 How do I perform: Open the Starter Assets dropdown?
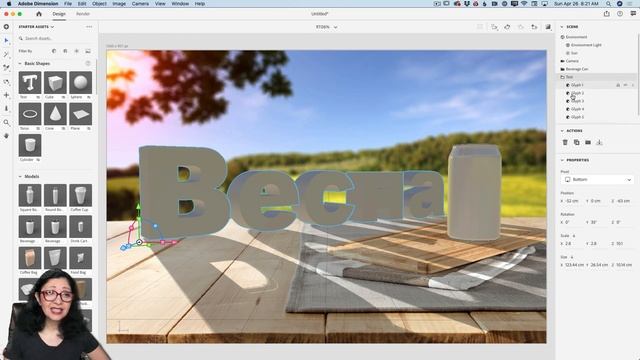[x=36, y=27]
